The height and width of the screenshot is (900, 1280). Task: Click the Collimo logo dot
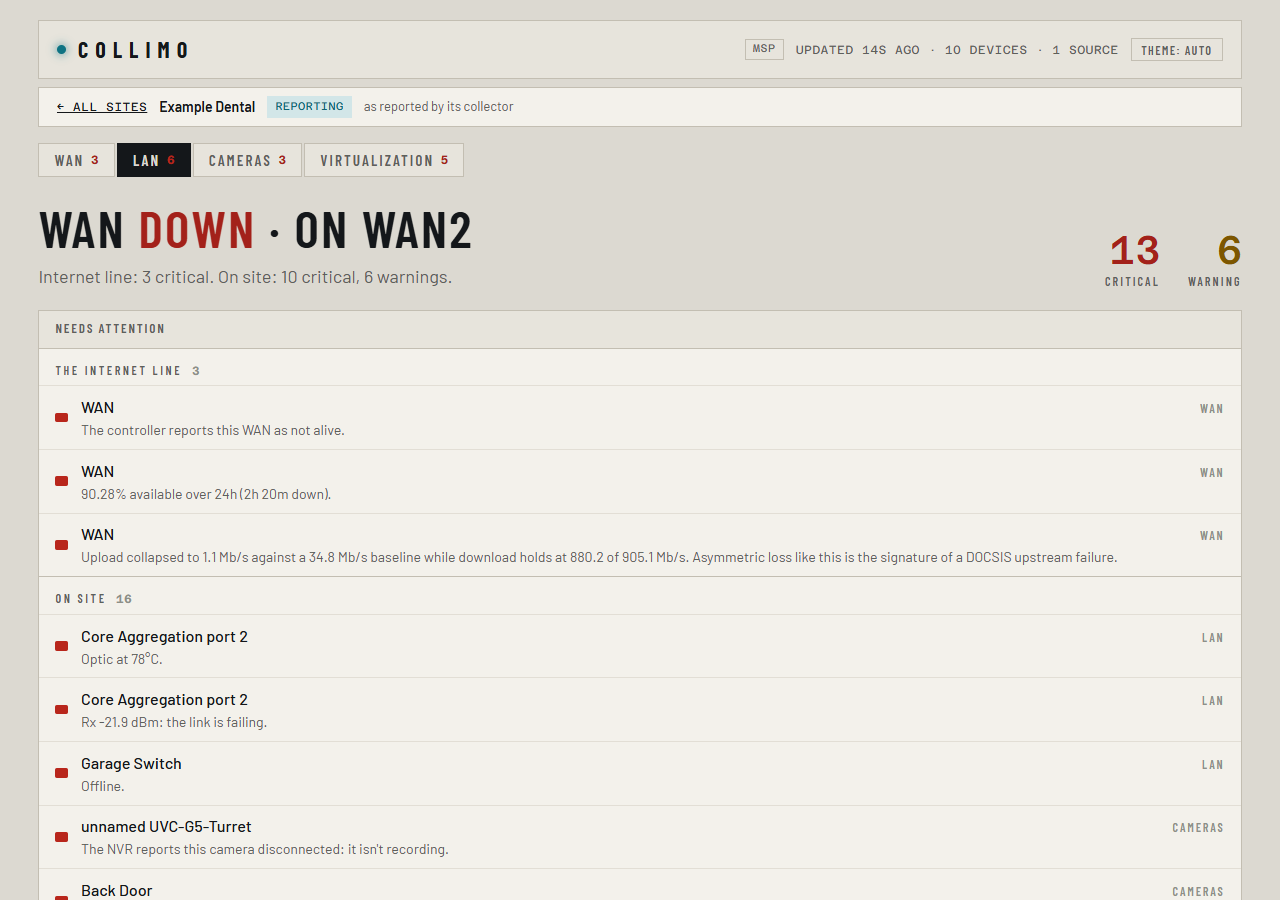coord(62,50)
